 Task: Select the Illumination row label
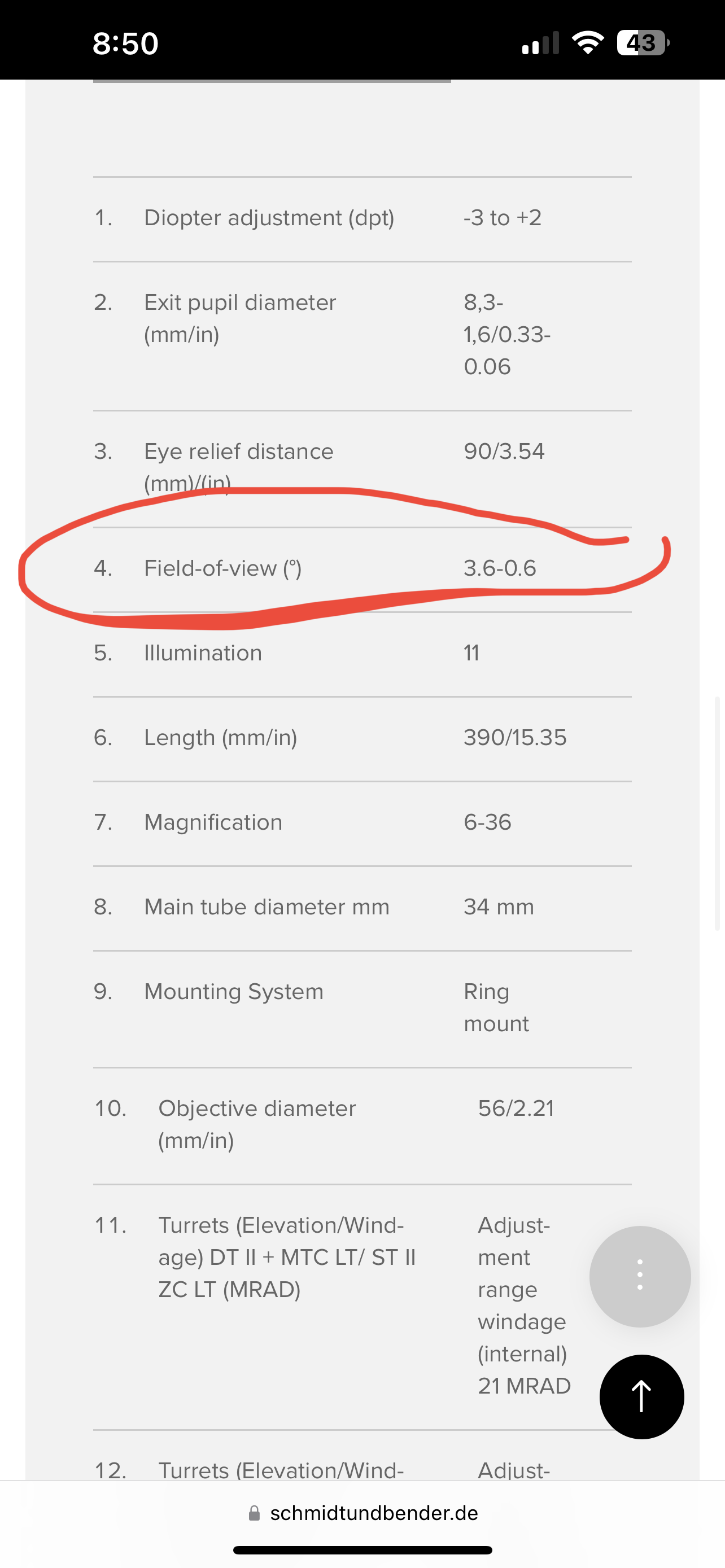coord(203,653)
